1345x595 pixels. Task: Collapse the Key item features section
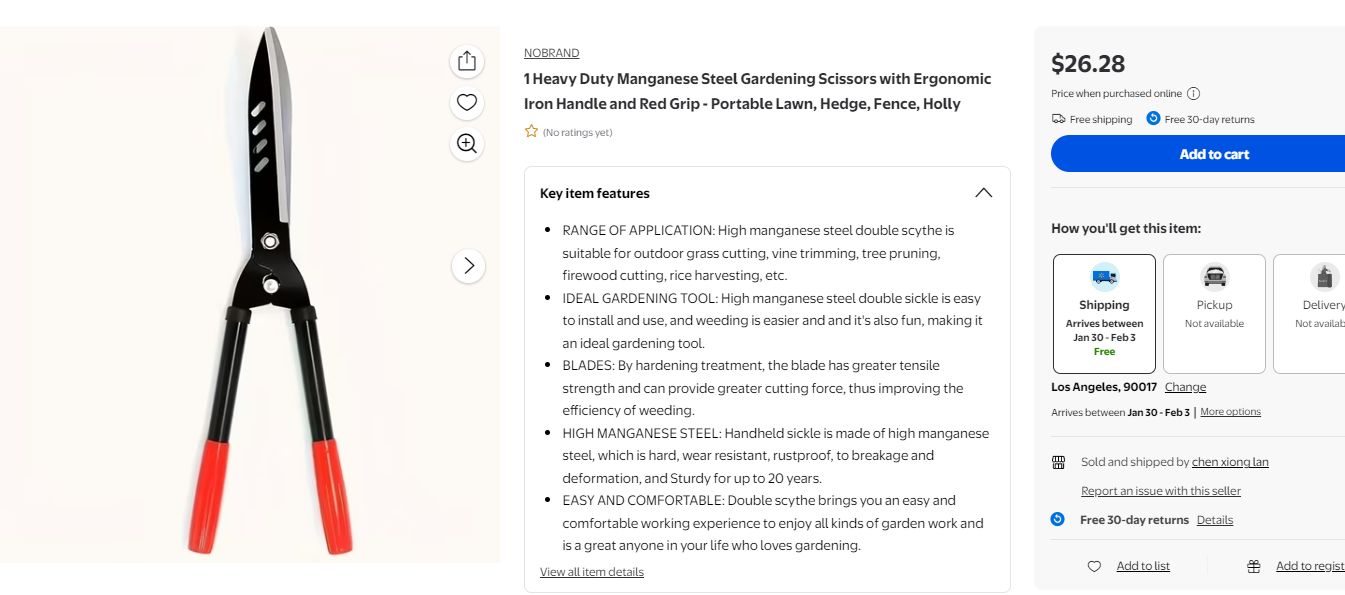[983, 193]
